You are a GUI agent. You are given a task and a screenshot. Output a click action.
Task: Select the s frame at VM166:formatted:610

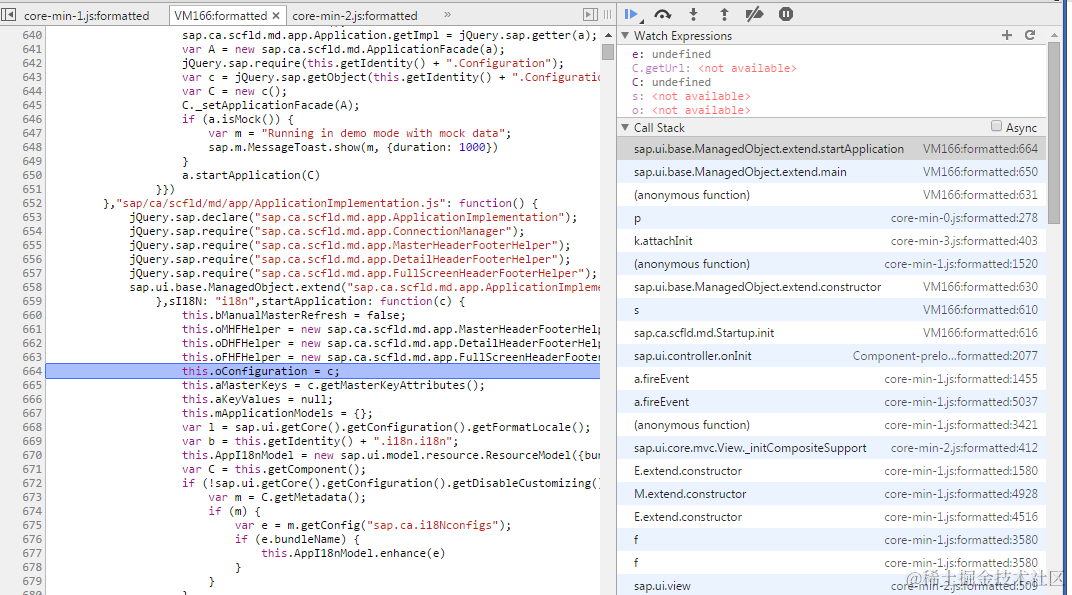pyautogui.click(x=831, y=310)
